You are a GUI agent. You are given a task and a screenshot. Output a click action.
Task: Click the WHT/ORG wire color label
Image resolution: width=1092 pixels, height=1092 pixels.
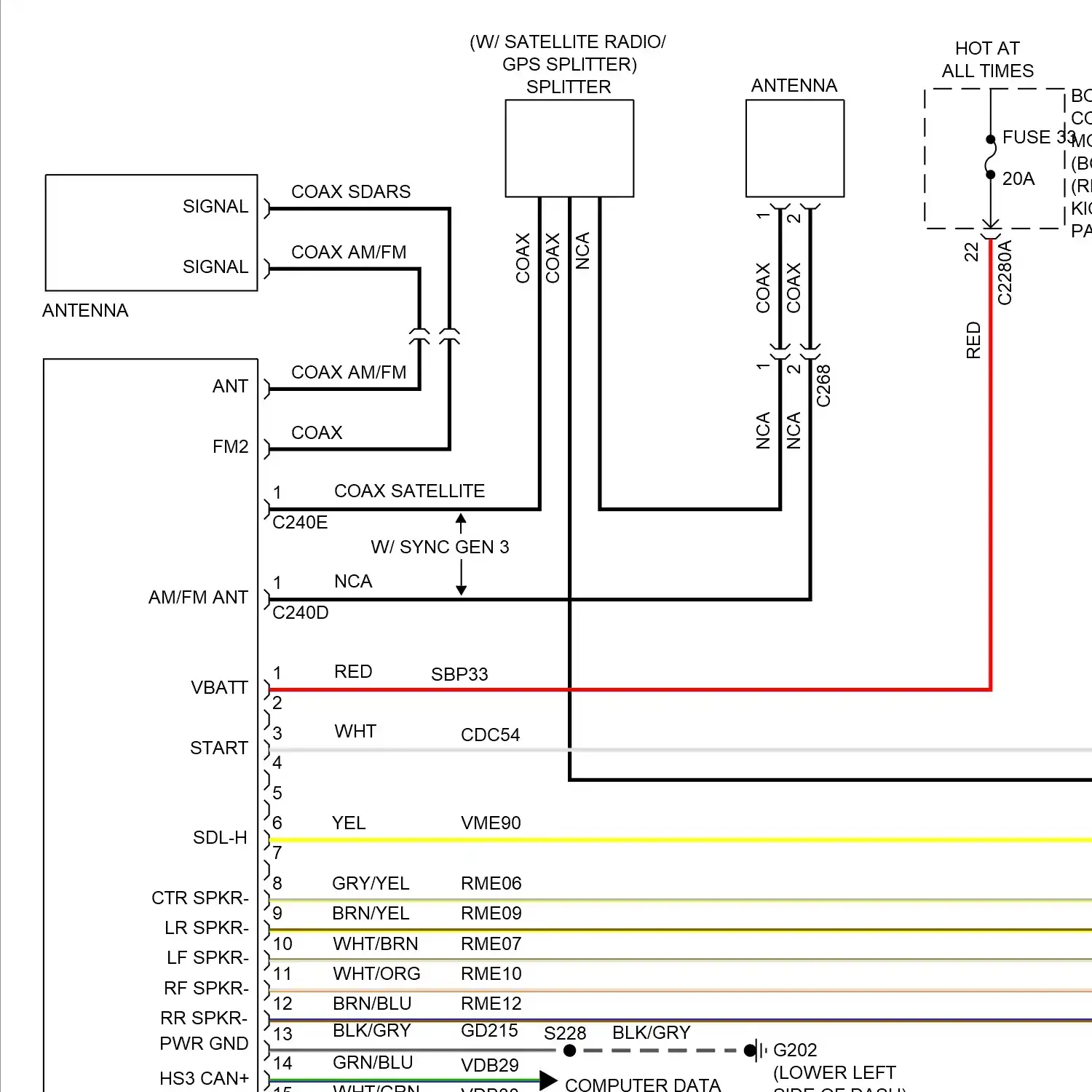[376, 973]
